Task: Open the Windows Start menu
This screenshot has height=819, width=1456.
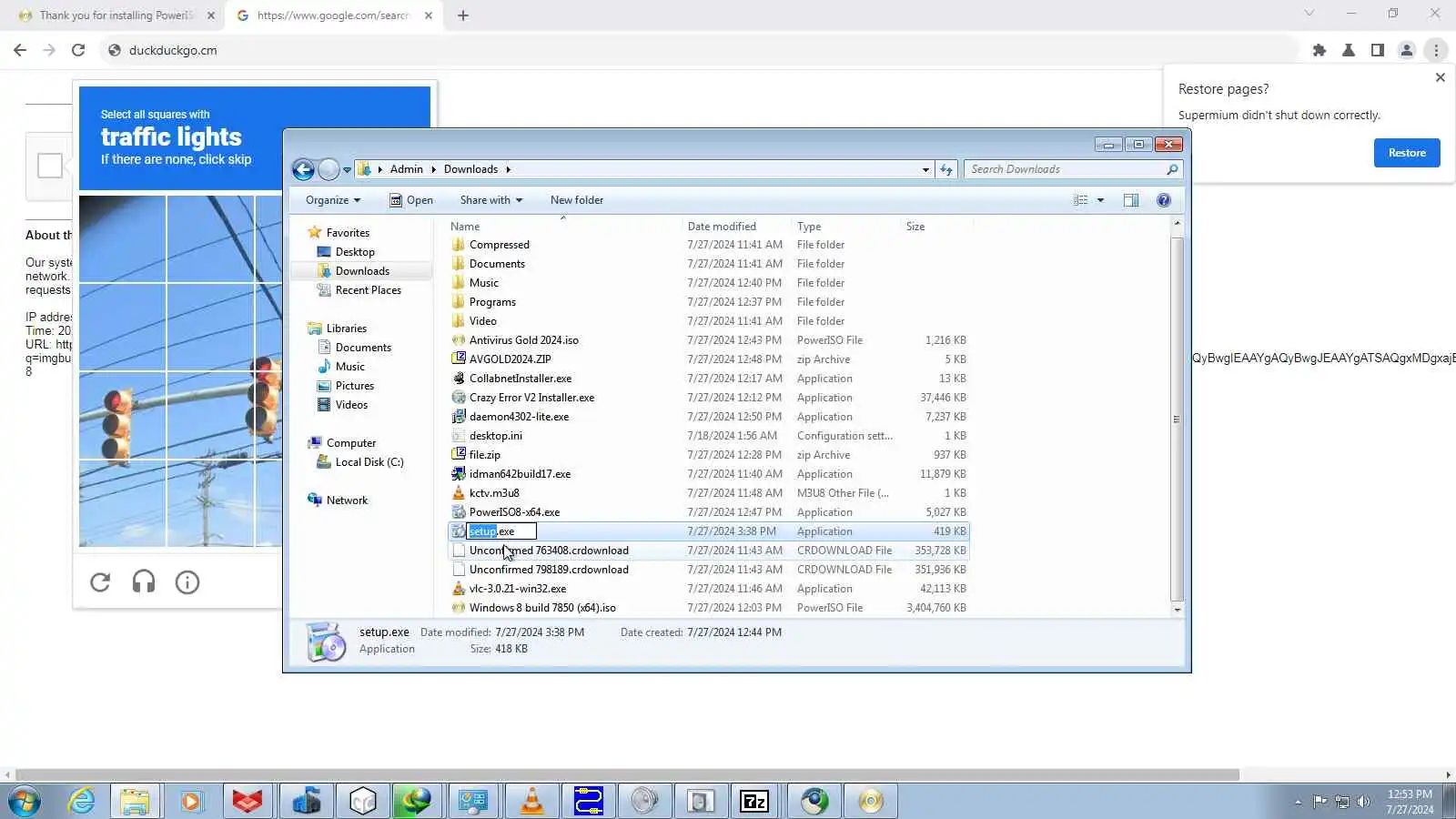Action: (25, 801)
